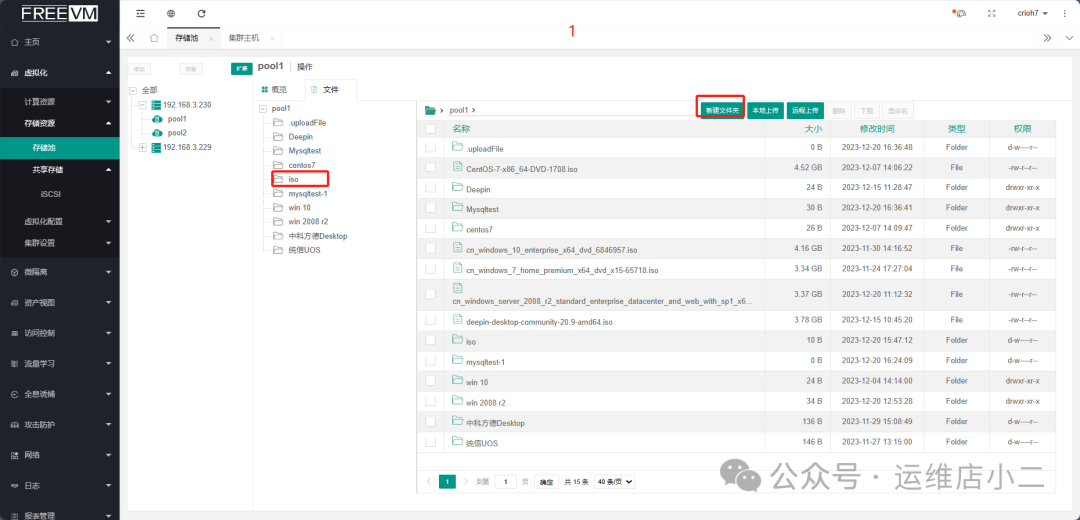This screenshot has height=520, width=1080.
Task: Click the 新建文件夹 button
Action: click(x=722, y=110)
